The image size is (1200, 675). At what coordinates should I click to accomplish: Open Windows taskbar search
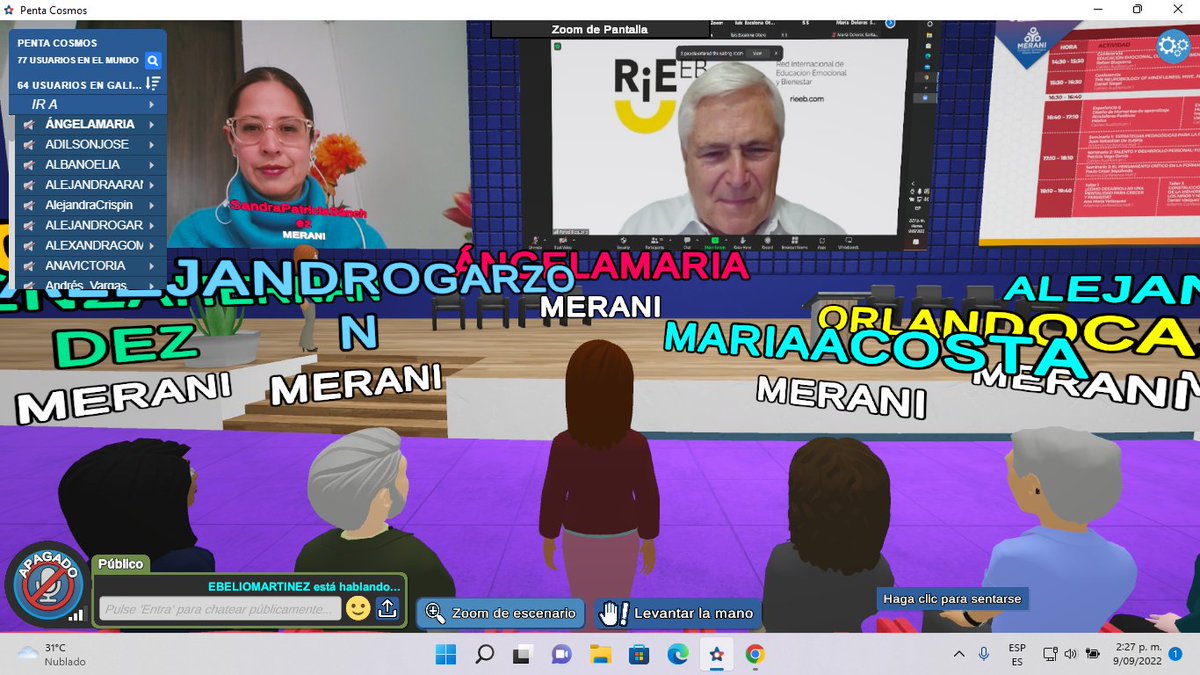tap(484, 655)
